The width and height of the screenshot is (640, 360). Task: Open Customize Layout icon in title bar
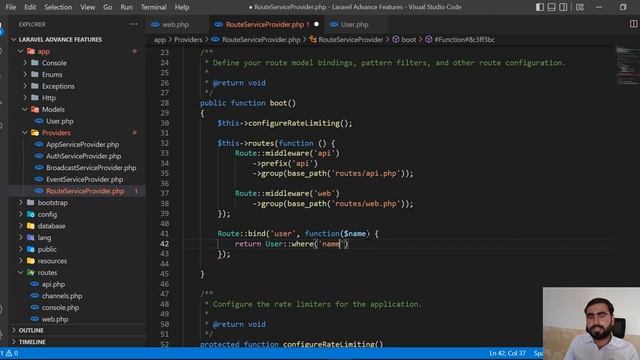click(x=580, y=7)
